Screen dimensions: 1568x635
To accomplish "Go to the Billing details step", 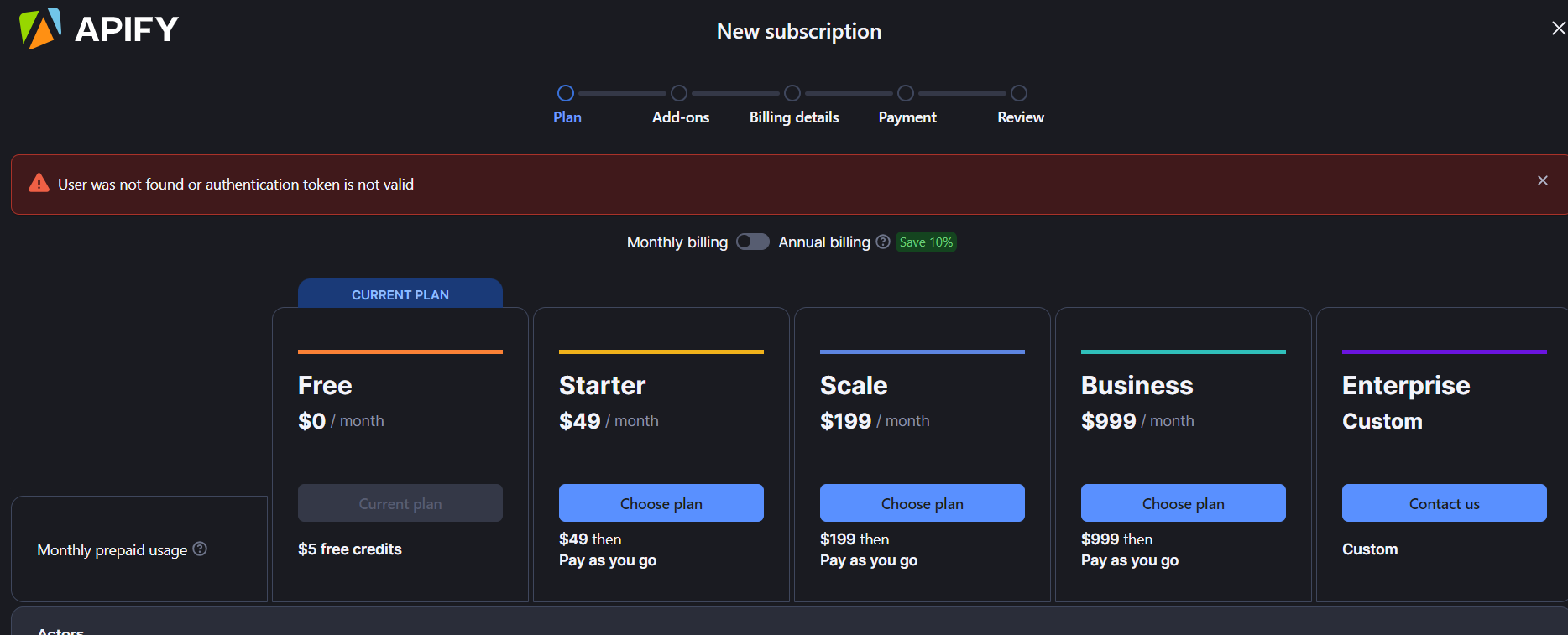I will 792,93.
